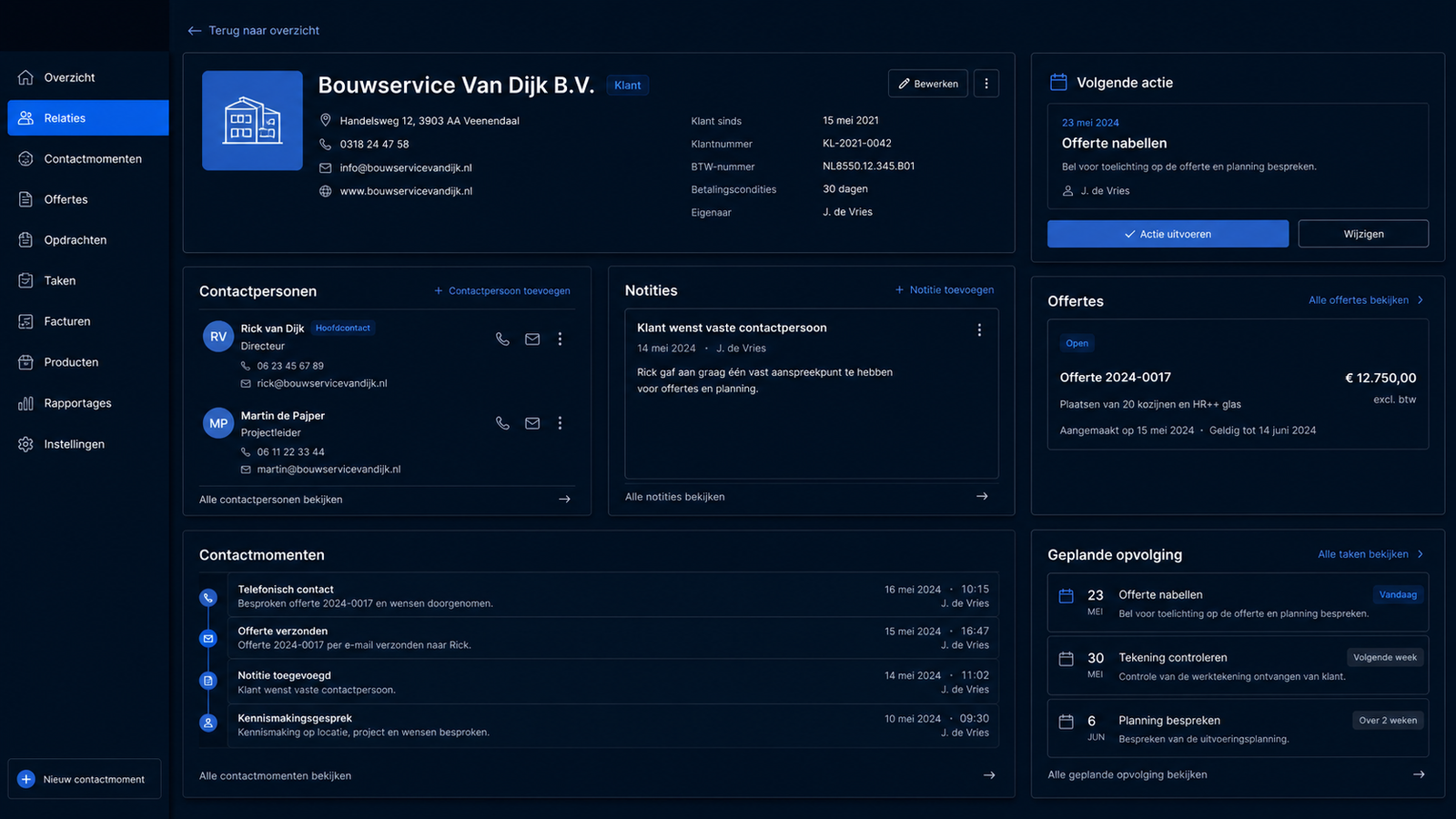Screen dimensions: 1456x819
Task: Open Rick van Dijk's three-dot menu
Action: [x=560, y=339]
